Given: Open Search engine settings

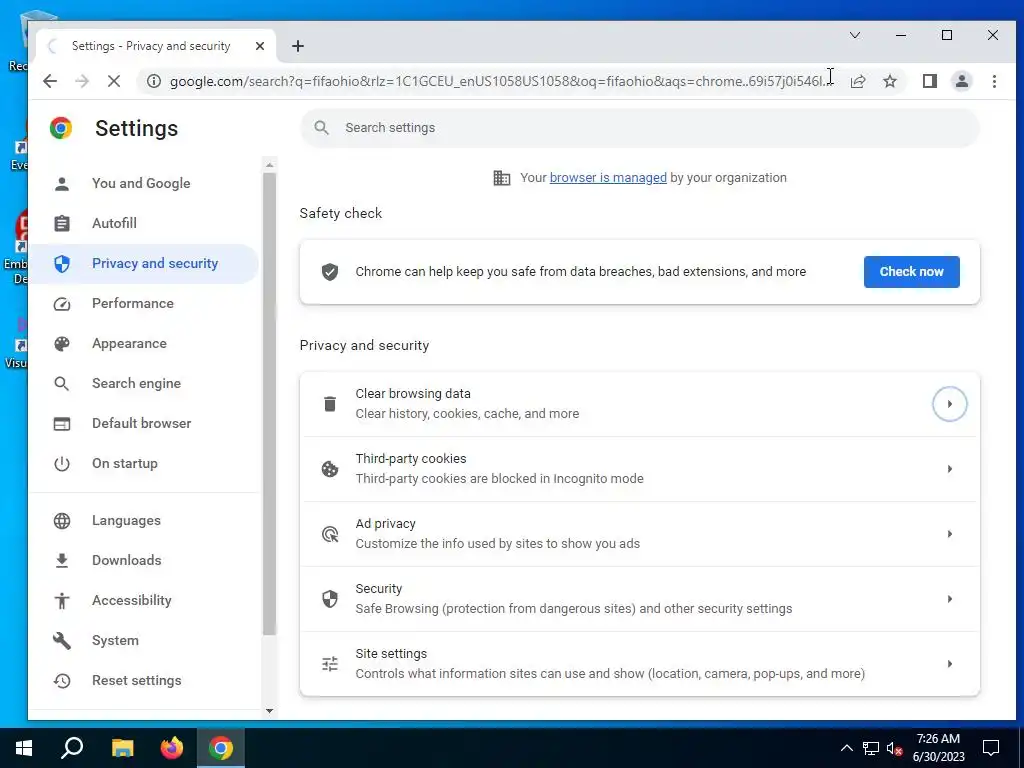Looking at the screenshot, I should (145, 383).
